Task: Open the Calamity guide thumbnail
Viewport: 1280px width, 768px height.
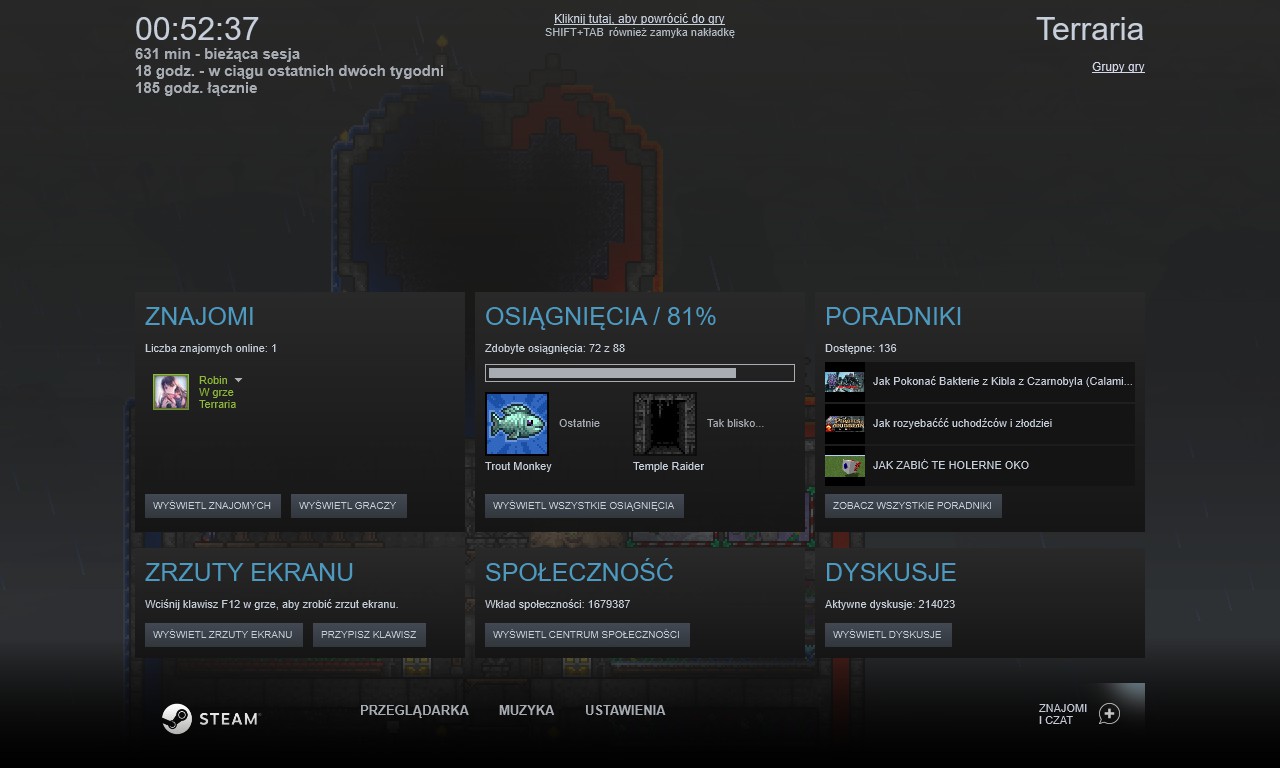Action: 845,381
